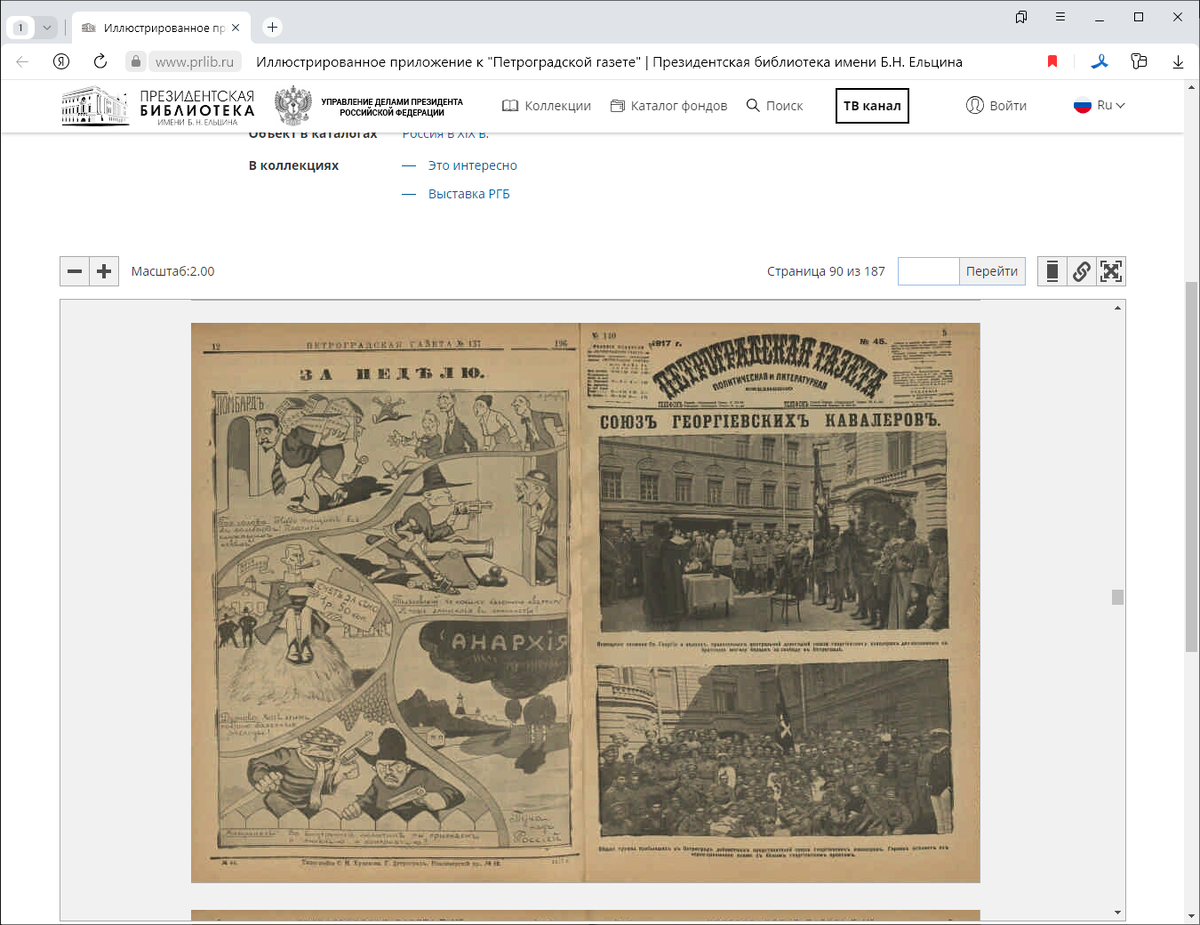The height and width of the screenshot is (925, 1200).
Task: Click the Страница 90 из 187 label
Action: [x=826, y=271]
